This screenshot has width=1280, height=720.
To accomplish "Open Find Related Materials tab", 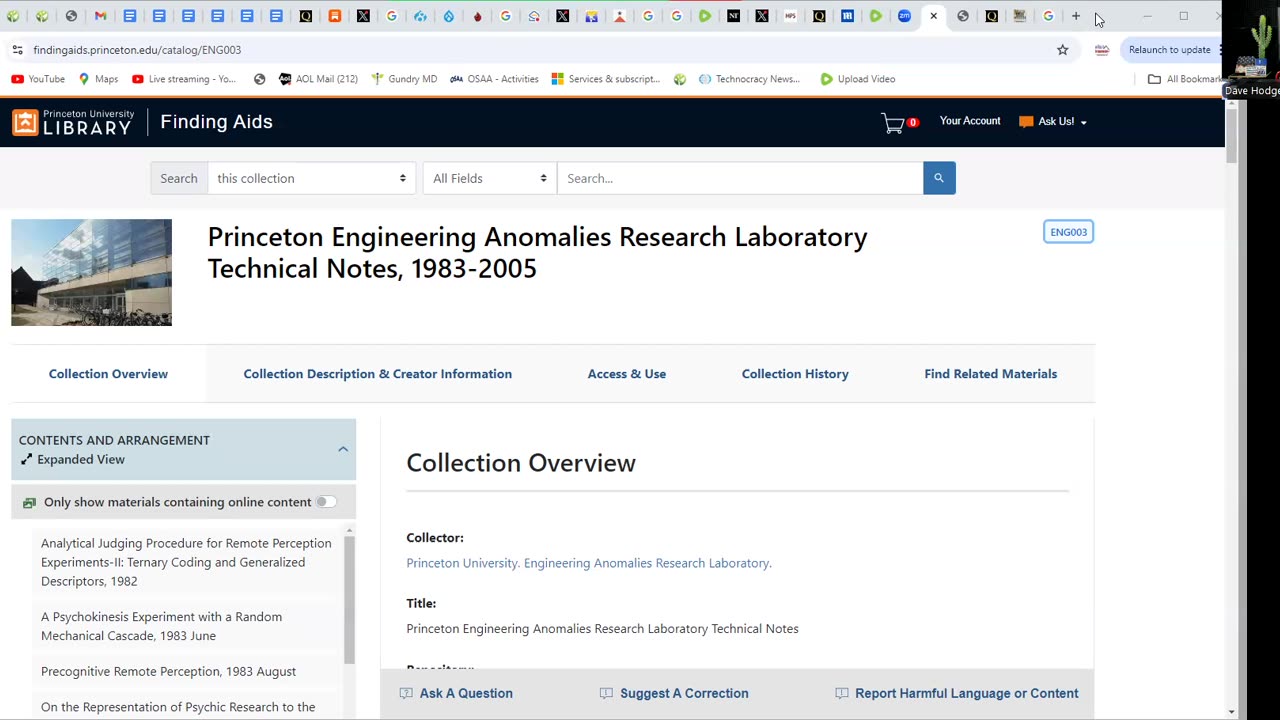I will point(990,374).
